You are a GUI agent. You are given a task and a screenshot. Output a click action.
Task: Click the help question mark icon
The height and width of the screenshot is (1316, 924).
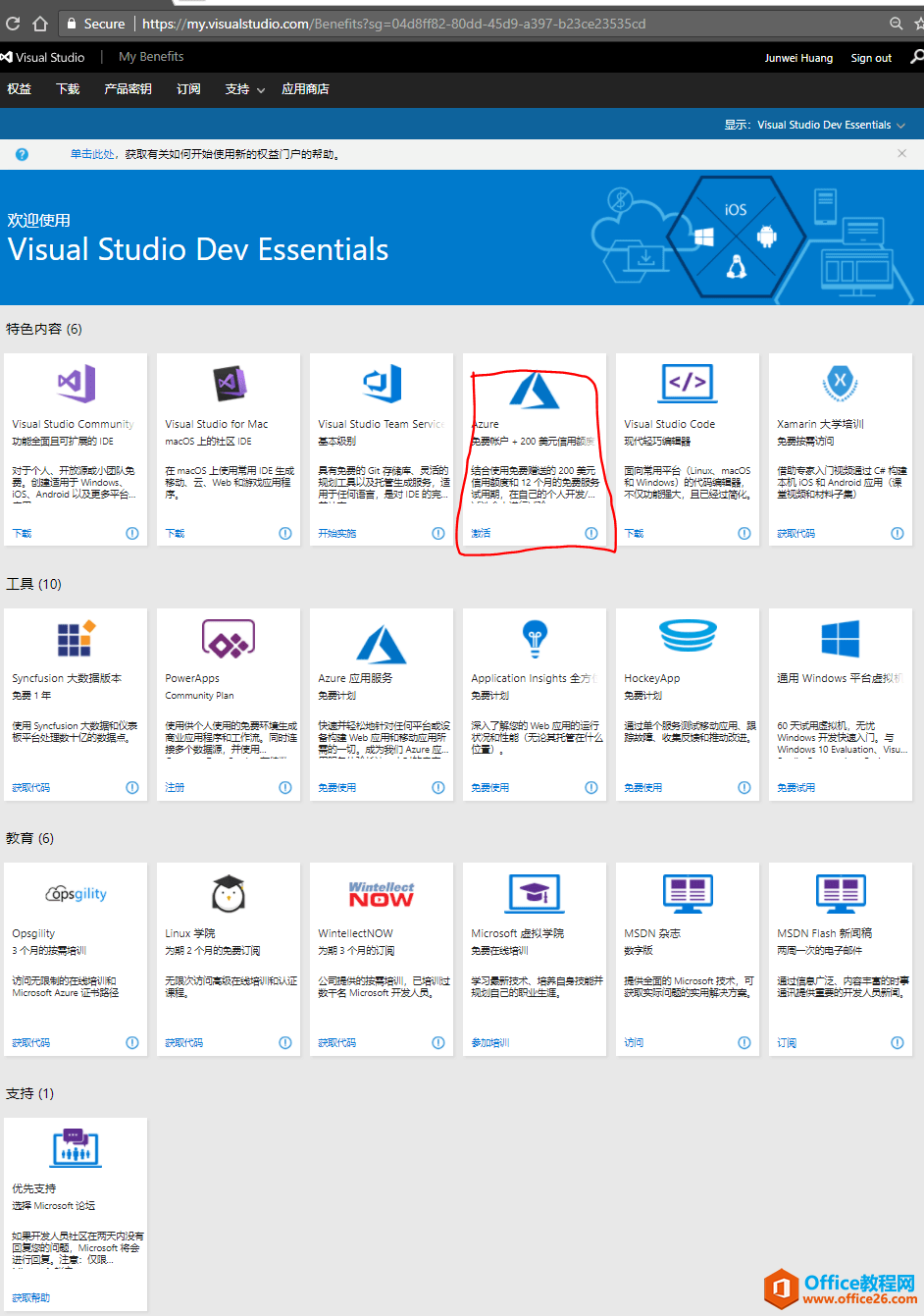[22, 154]
